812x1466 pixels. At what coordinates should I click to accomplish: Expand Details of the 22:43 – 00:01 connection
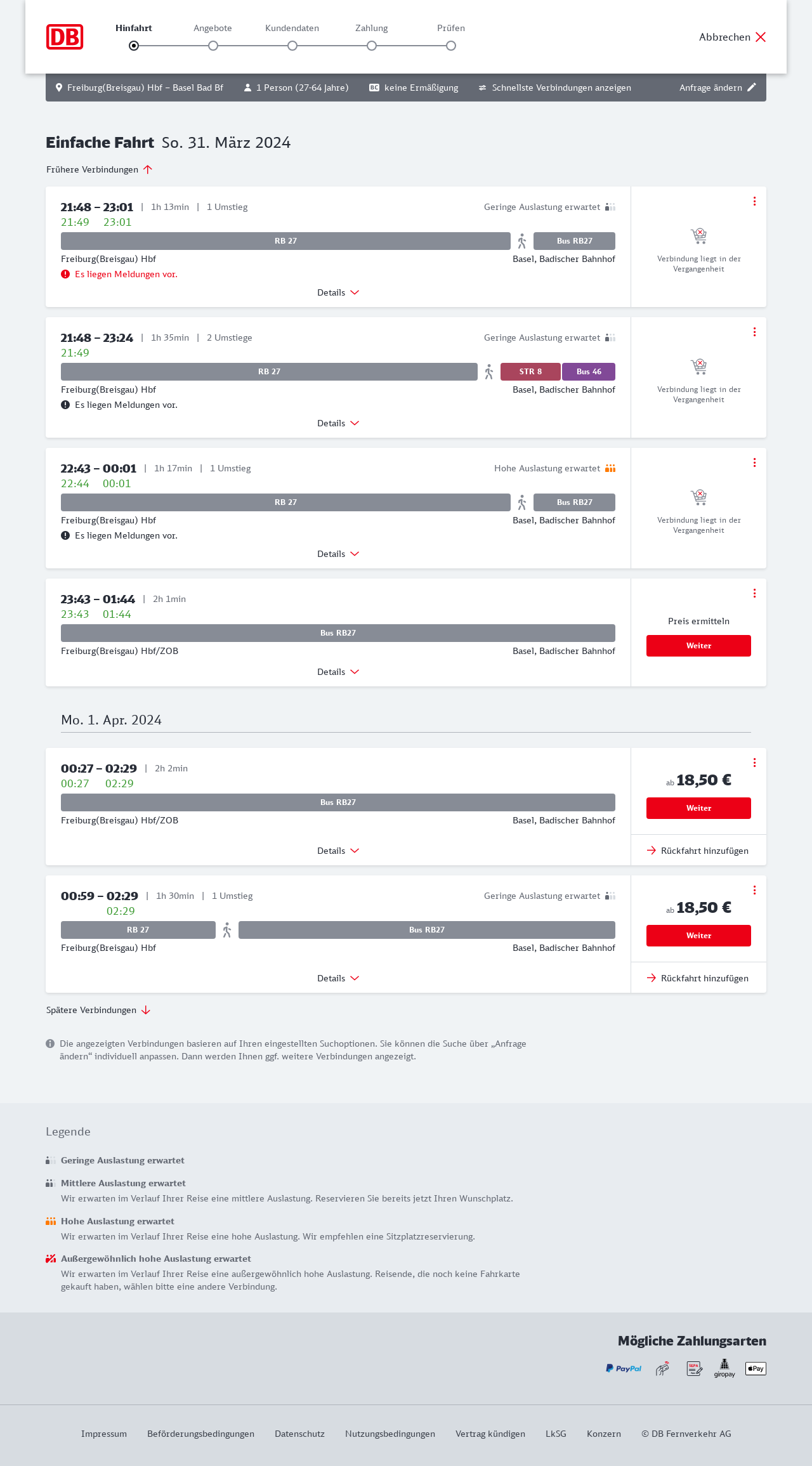coord(338,554)
